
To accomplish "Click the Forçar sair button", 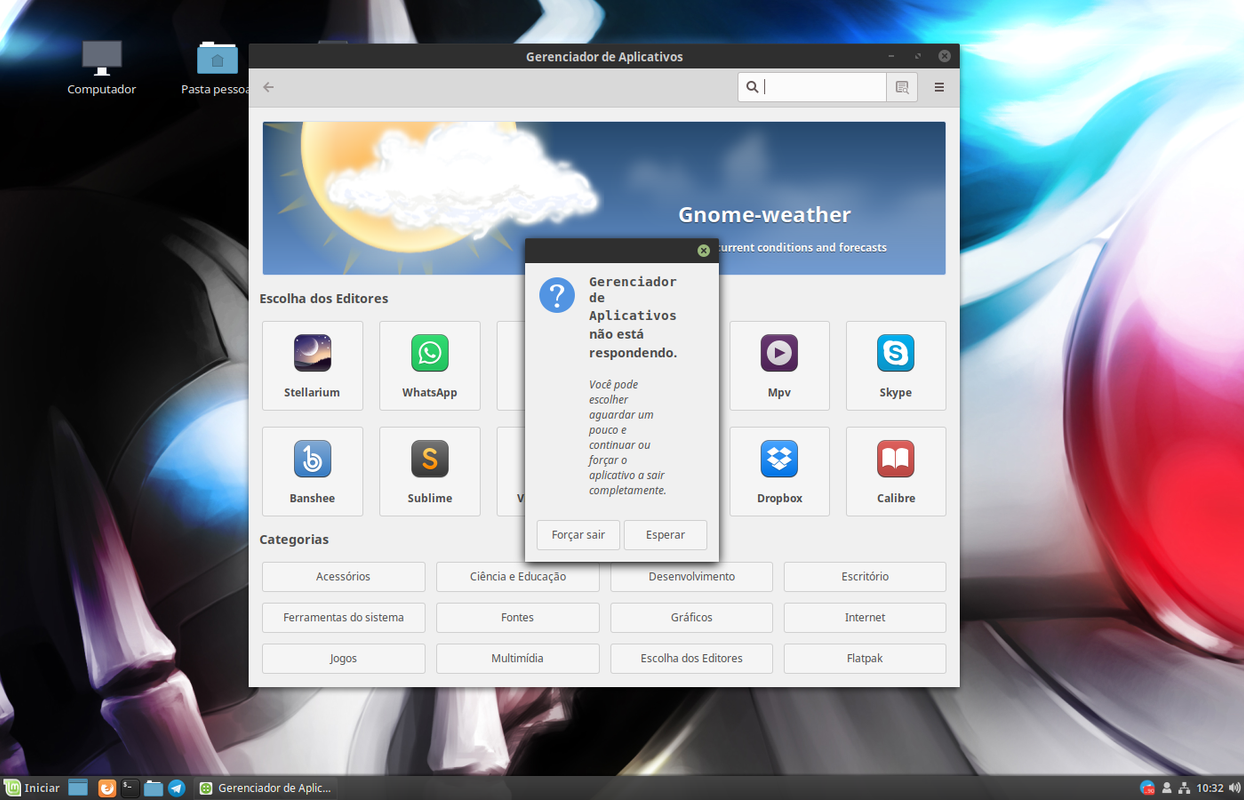I will [578, 535].
